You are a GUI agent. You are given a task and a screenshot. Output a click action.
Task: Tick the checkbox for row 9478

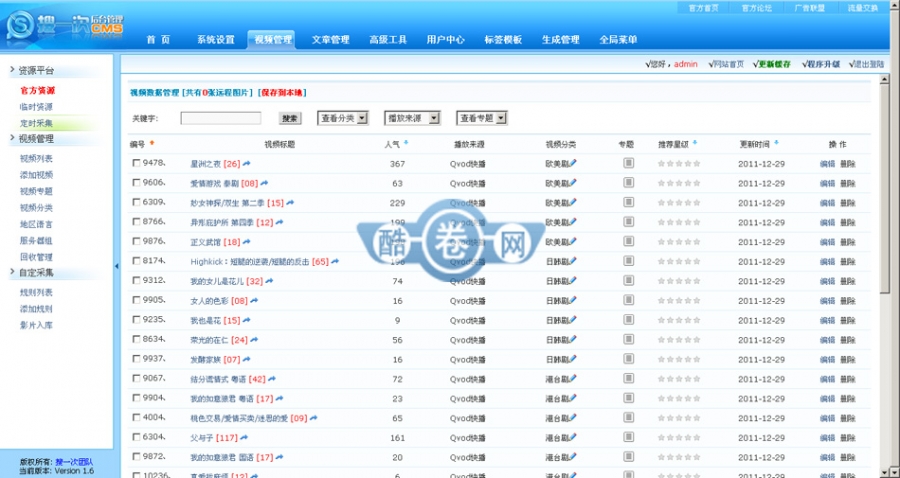click(136, 163)
